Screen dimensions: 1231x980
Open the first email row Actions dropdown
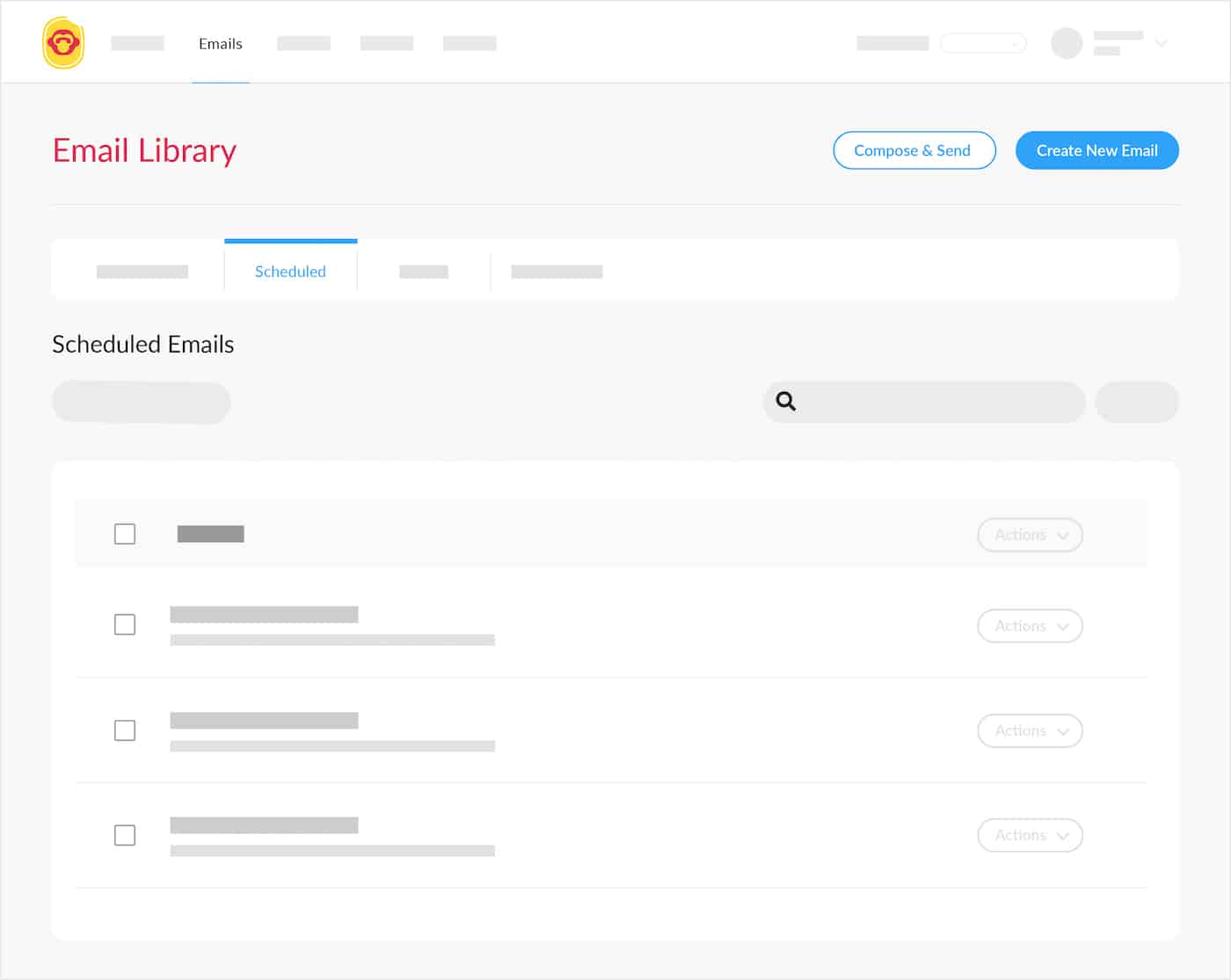point(1030,626)
